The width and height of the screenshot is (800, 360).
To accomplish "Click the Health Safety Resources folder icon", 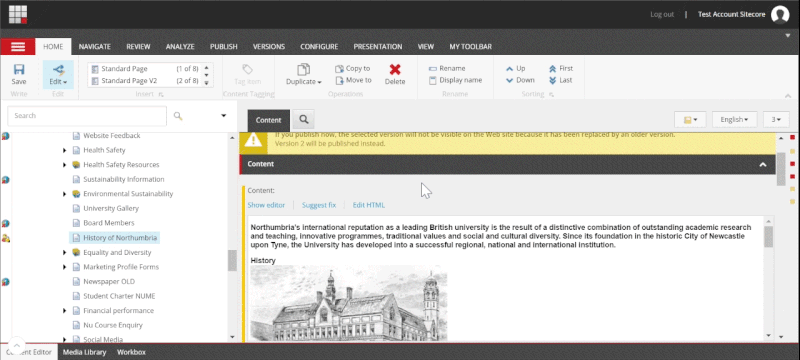I will [76, 165].
